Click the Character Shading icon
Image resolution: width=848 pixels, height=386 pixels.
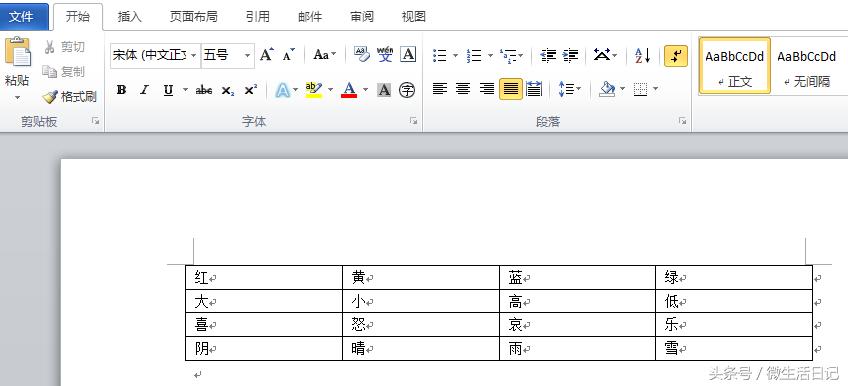tap(384, 90)
